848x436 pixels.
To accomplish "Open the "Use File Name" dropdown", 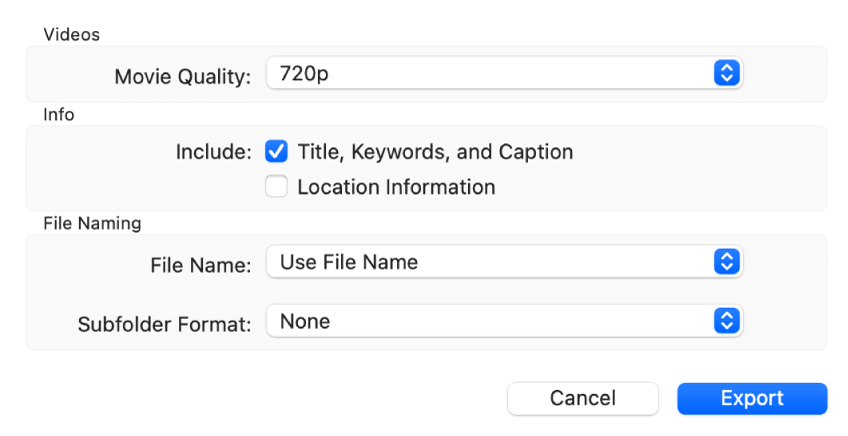I will pos(490,262).
